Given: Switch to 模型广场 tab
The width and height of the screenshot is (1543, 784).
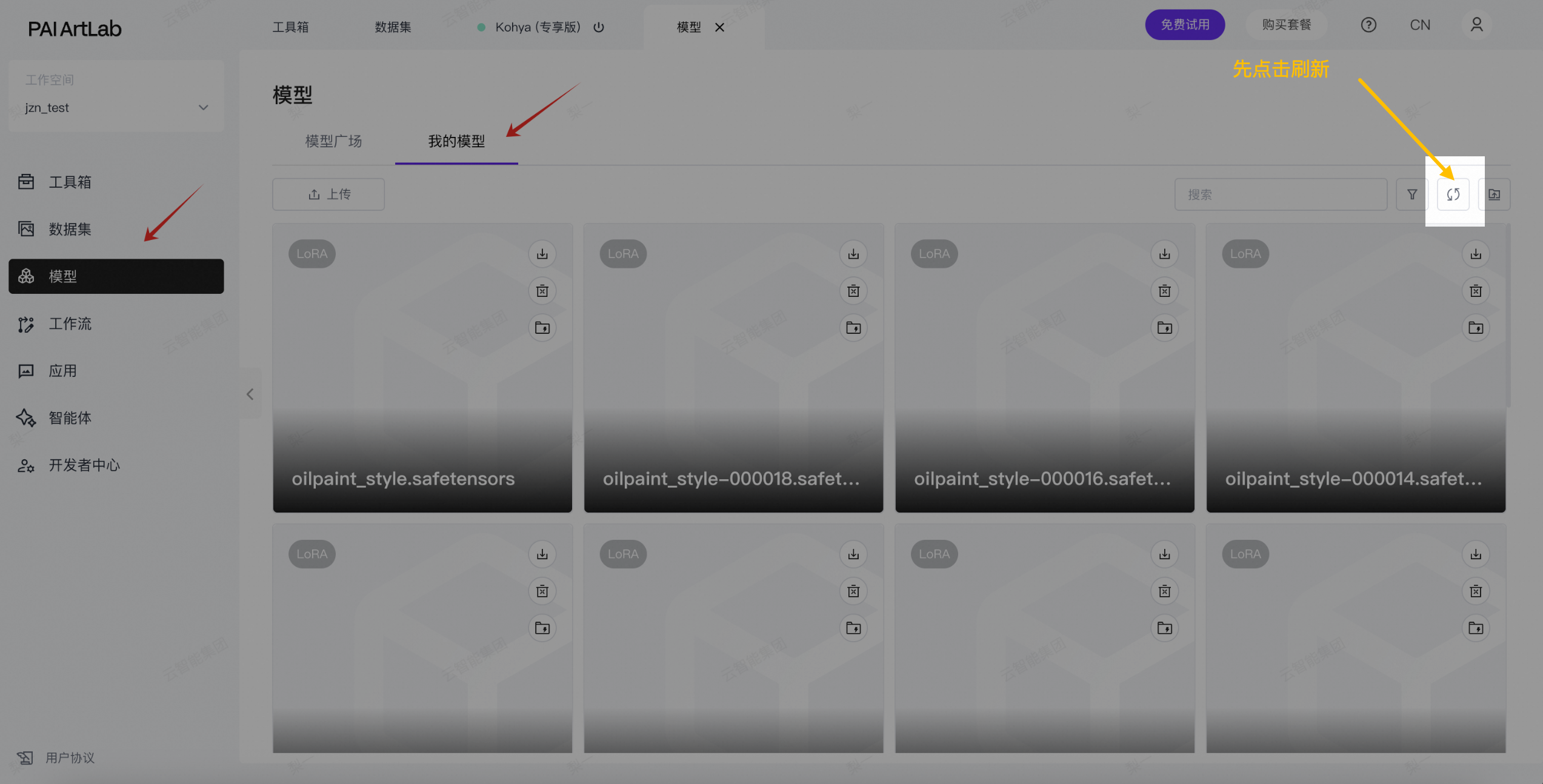Looking at the screenshot, I should [x=333, y=141].
